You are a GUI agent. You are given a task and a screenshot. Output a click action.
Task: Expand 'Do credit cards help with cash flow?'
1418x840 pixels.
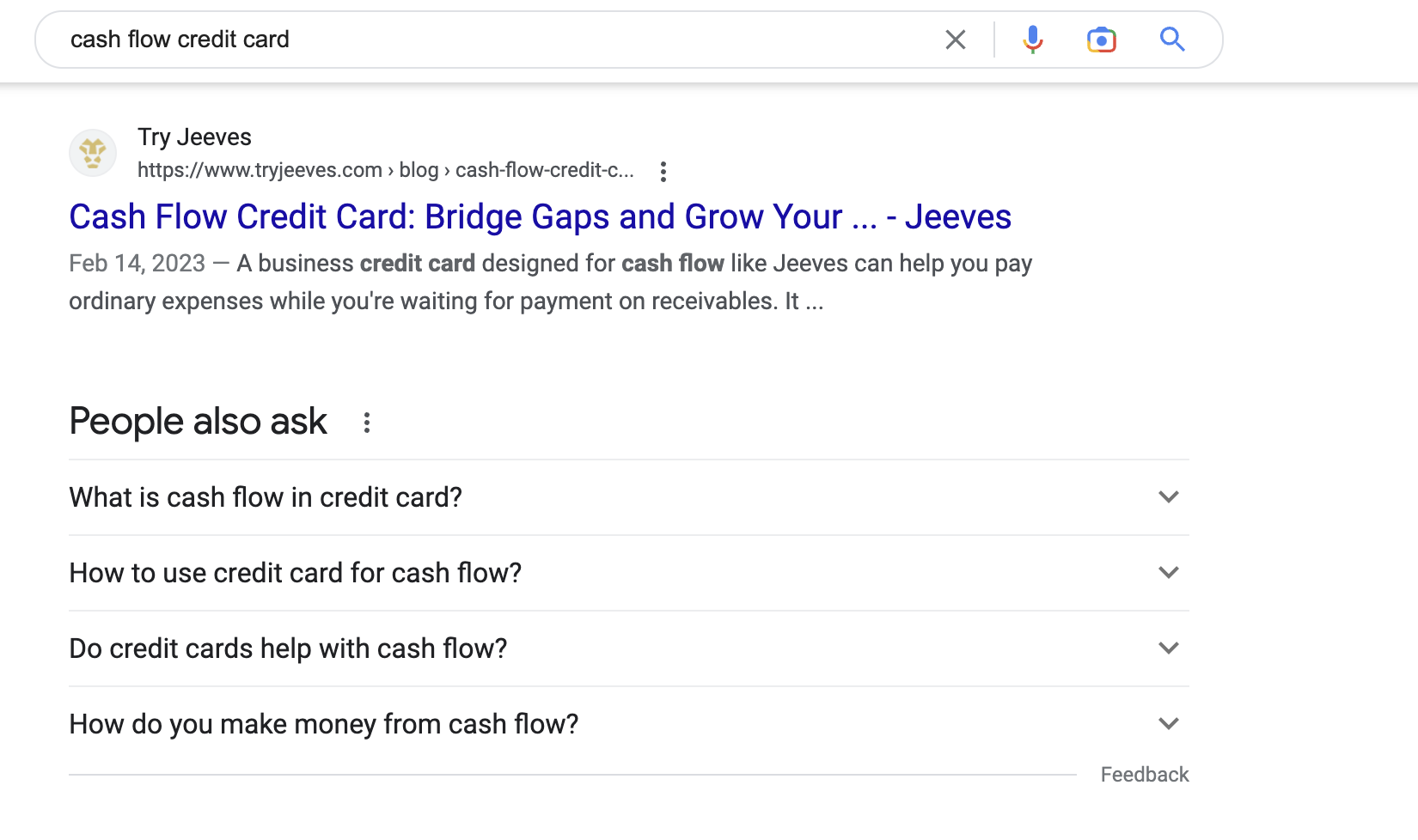click(x=629, y=648)
